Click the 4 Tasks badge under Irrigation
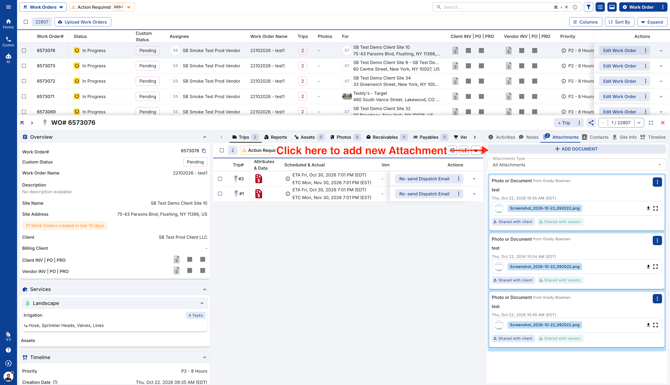The image size is (670, 385). point(196,315)
